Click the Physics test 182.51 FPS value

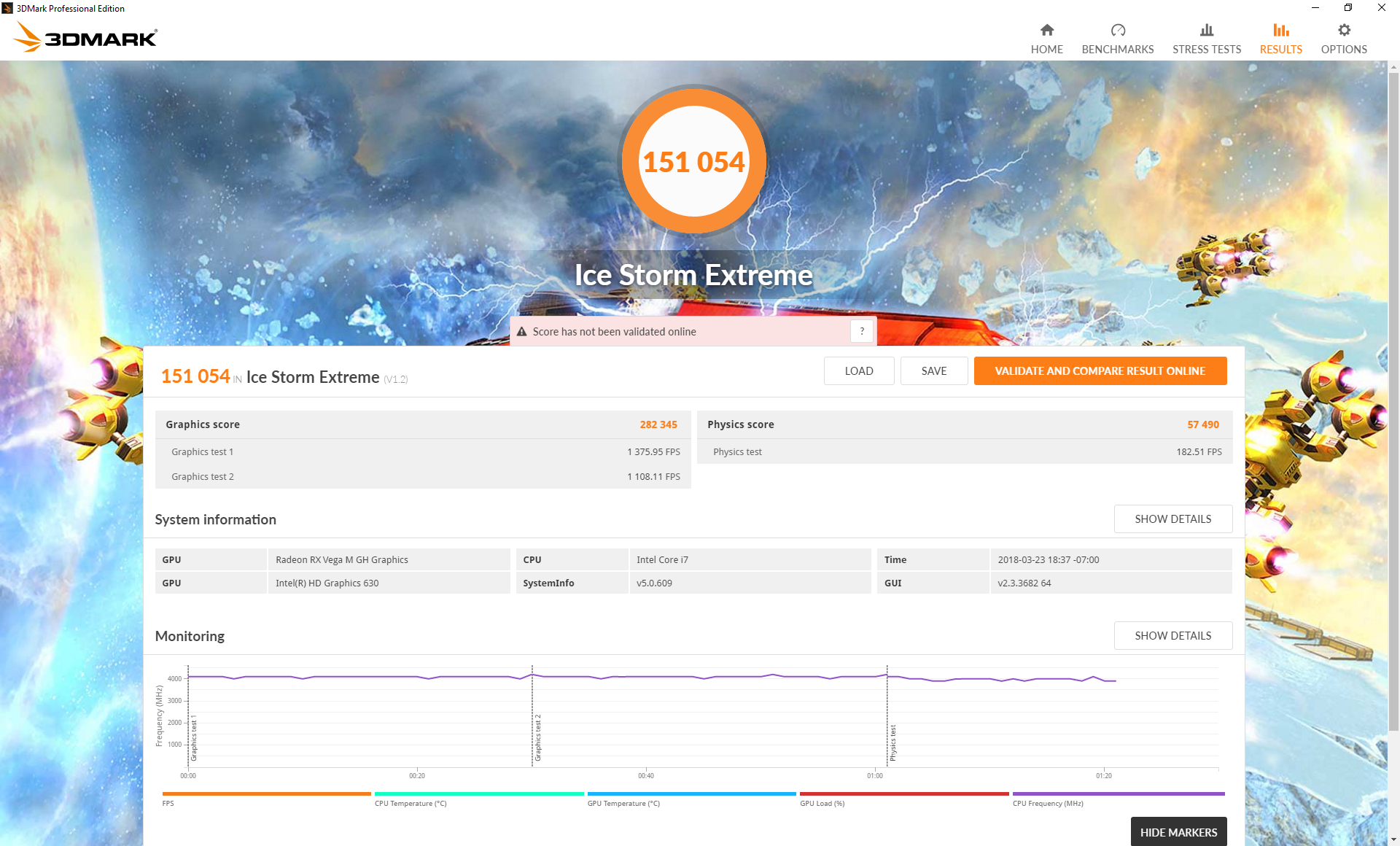[1199, 451]
